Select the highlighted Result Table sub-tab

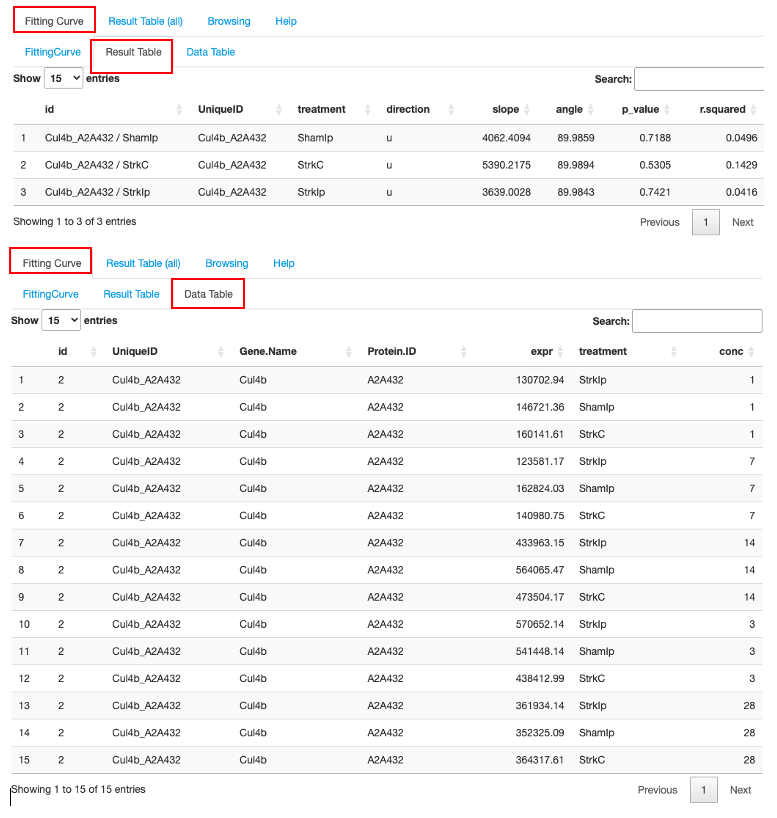[134, 52]
